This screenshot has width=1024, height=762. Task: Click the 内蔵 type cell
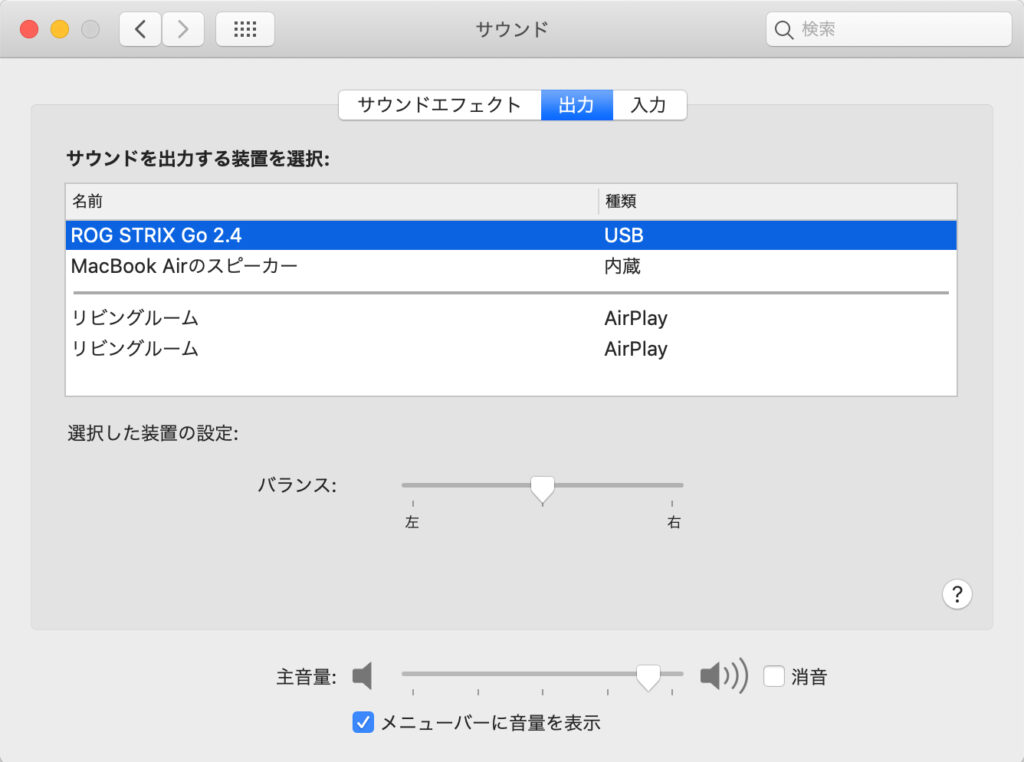click(622, 266)
